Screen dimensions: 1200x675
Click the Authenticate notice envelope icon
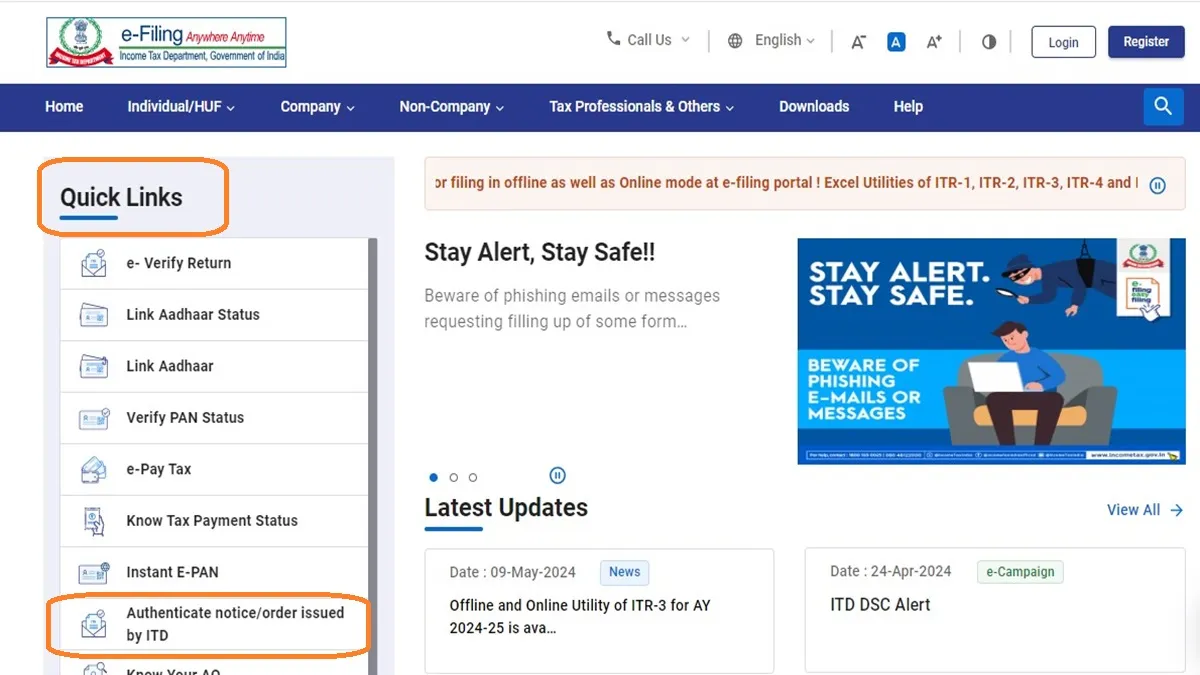tap(93, 625)
